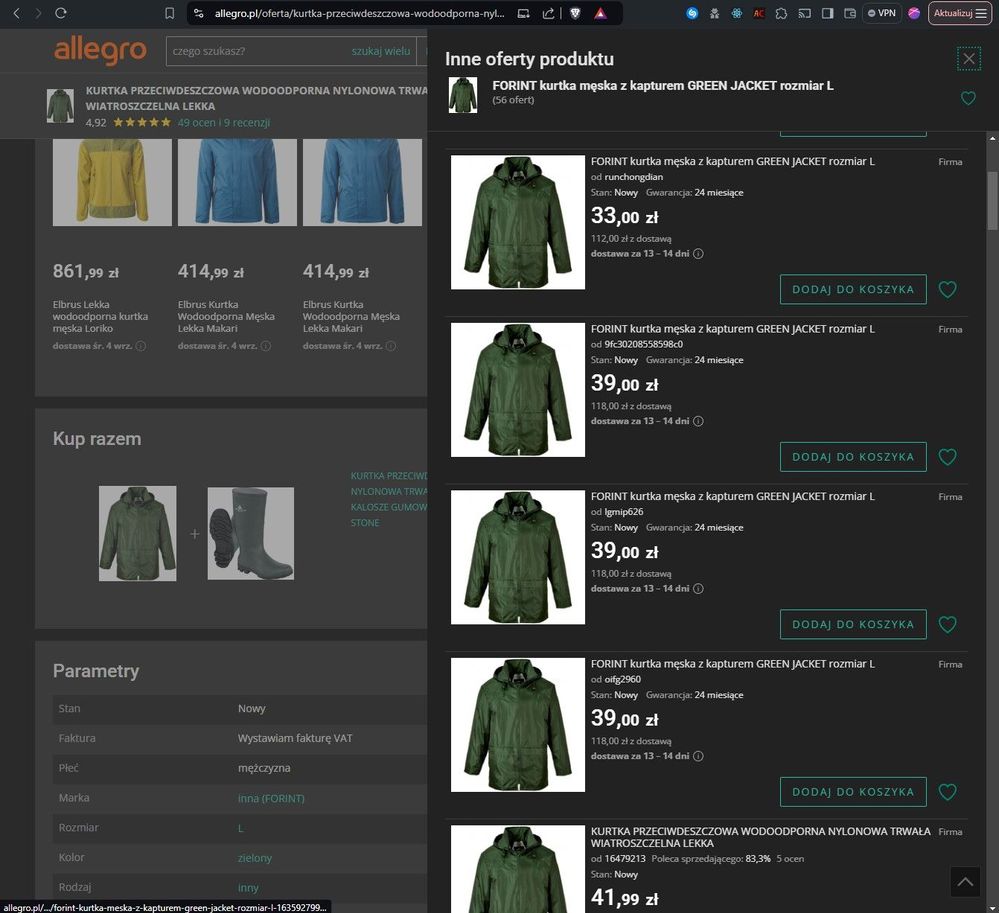
Task: Show delivery info icon for oifg2960 offer
Action: (698, 756)
